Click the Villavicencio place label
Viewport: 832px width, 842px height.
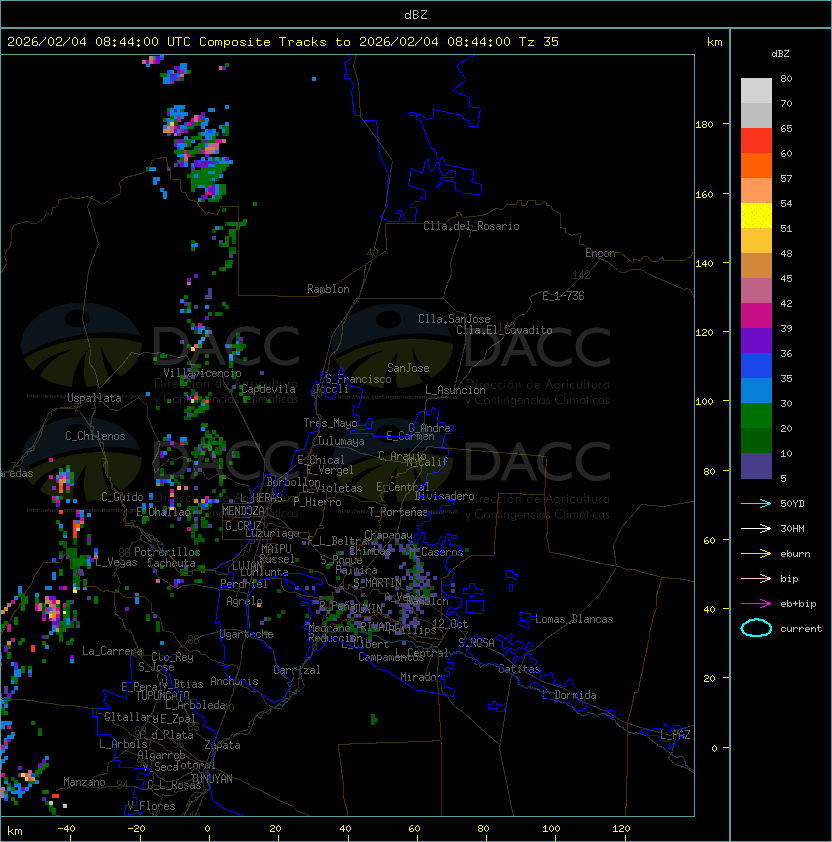point(202,373)
